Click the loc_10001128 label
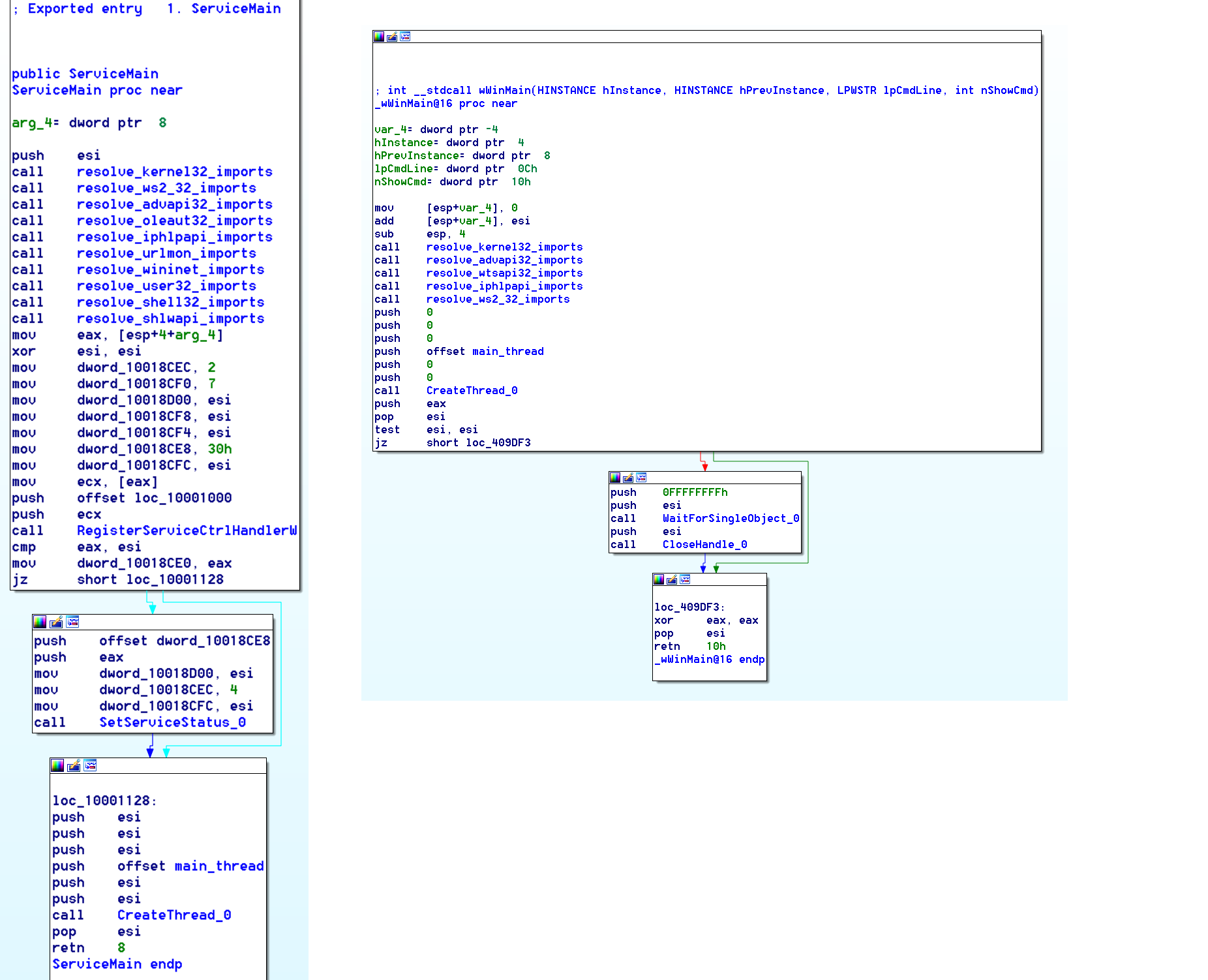The width and height of the screenshot is (1208, 980). pos(105,801)
